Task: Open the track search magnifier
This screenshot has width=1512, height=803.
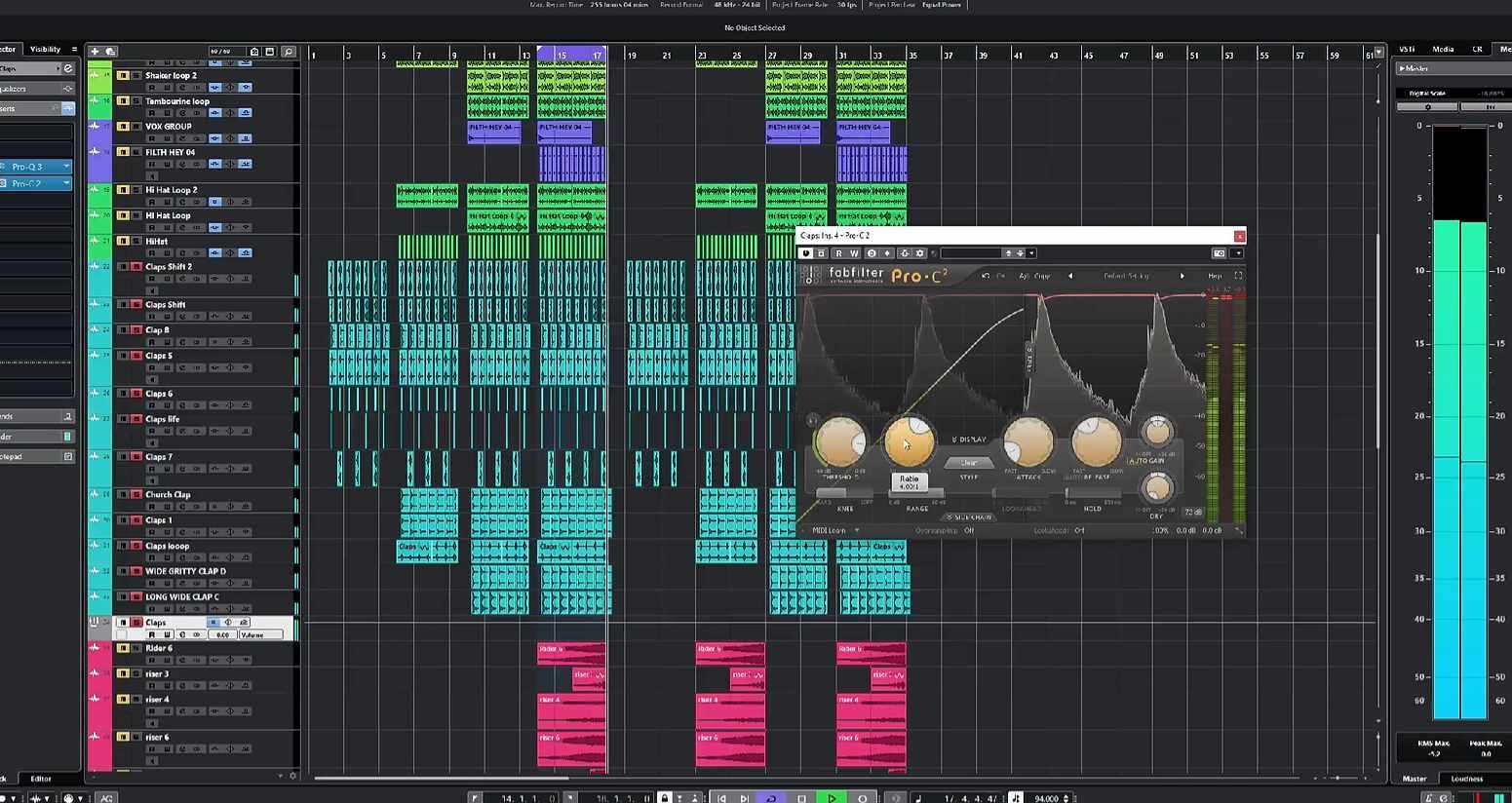Action: (289, 51)
